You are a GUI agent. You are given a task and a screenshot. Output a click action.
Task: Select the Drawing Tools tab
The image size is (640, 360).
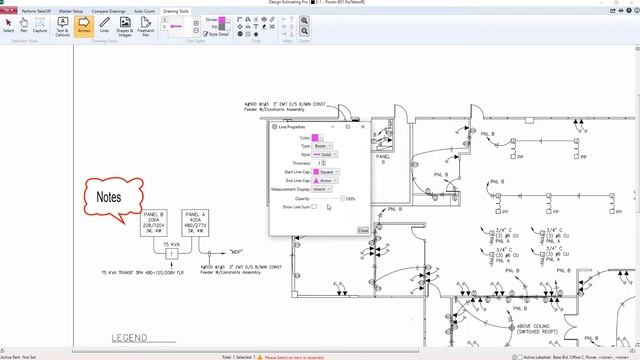point(176,11)
